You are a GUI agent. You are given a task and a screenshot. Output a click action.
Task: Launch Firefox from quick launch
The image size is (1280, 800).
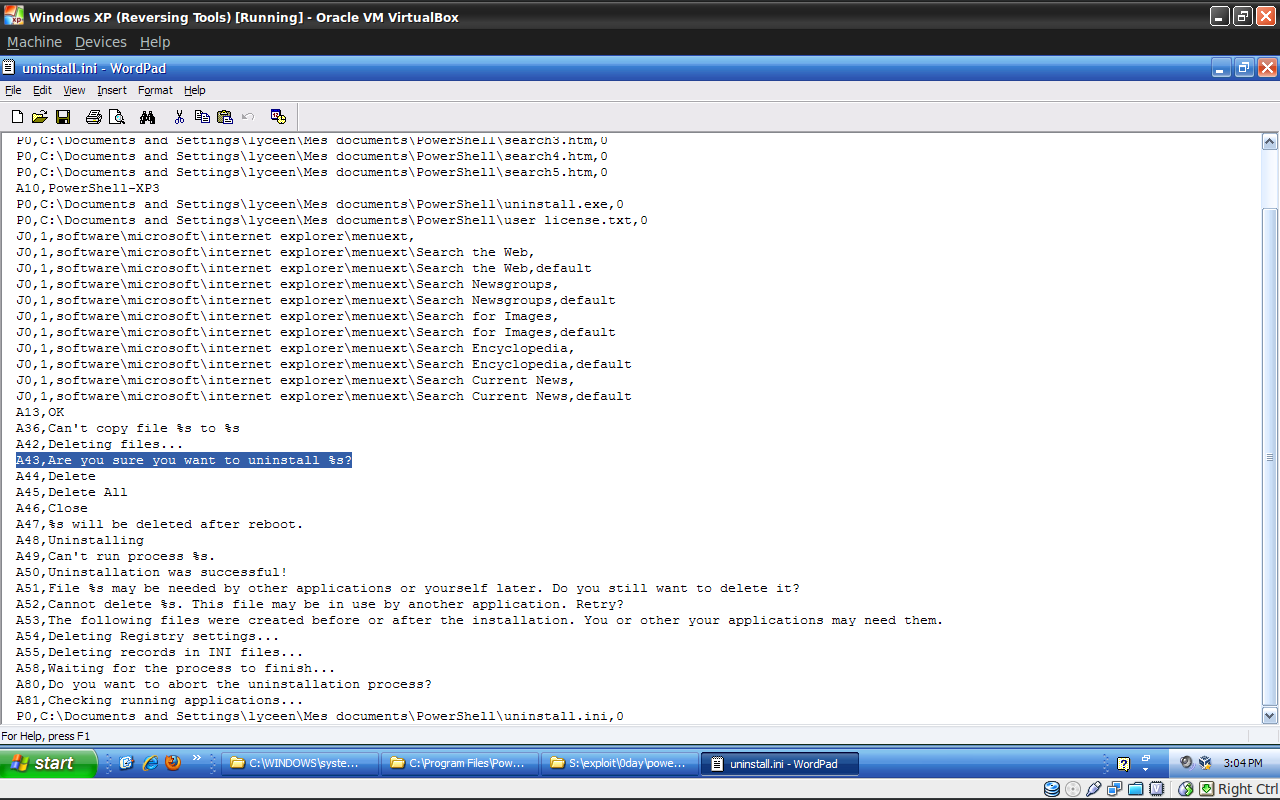(x=173, y=763)
